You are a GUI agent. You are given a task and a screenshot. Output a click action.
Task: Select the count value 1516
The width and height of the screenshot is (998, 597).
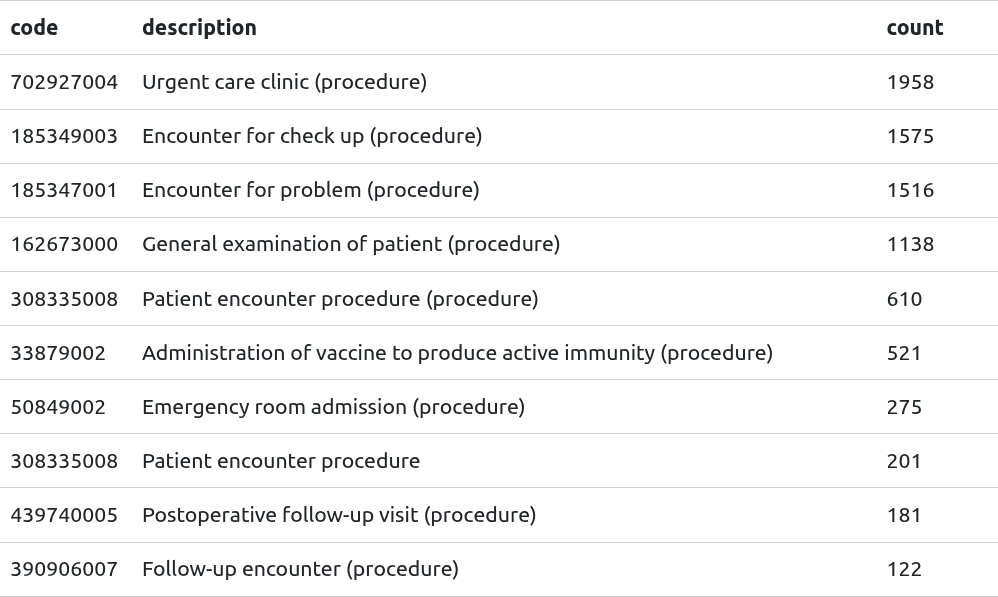tap(910, 190)
